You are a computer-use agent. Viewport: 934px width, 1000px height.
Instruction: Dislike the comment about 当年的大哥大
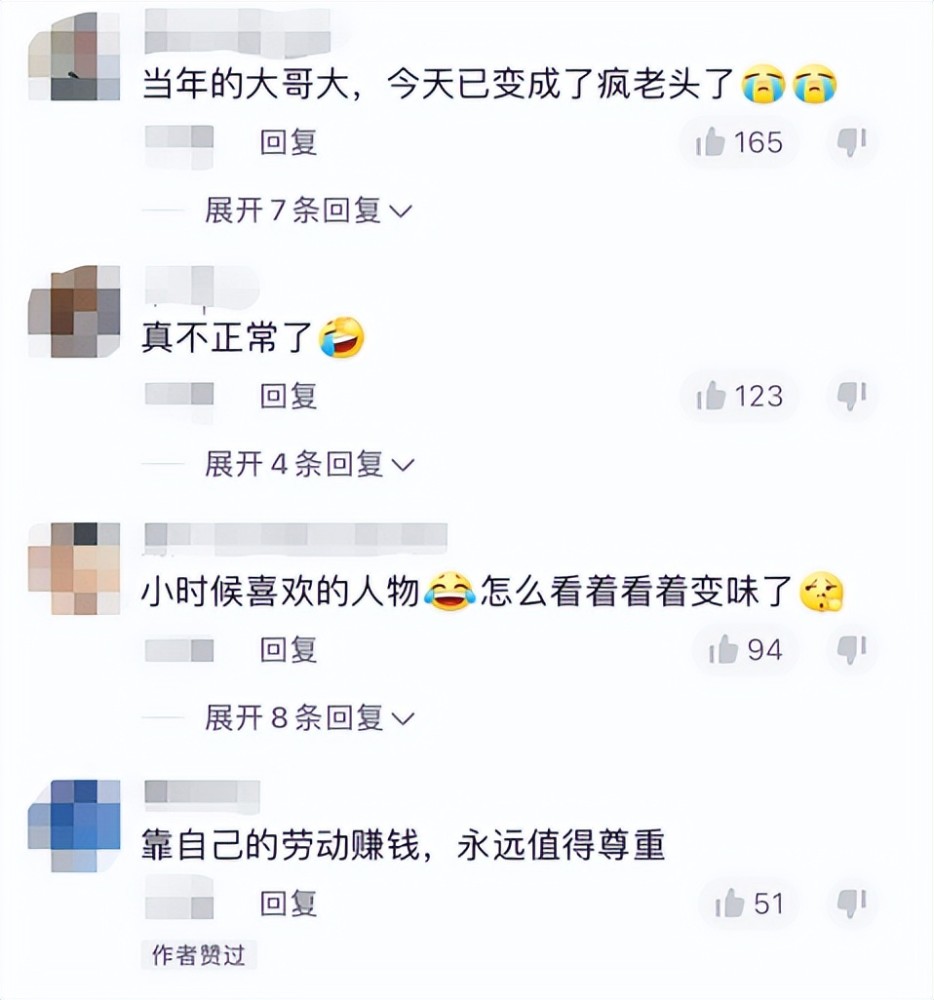pos(852,142)
